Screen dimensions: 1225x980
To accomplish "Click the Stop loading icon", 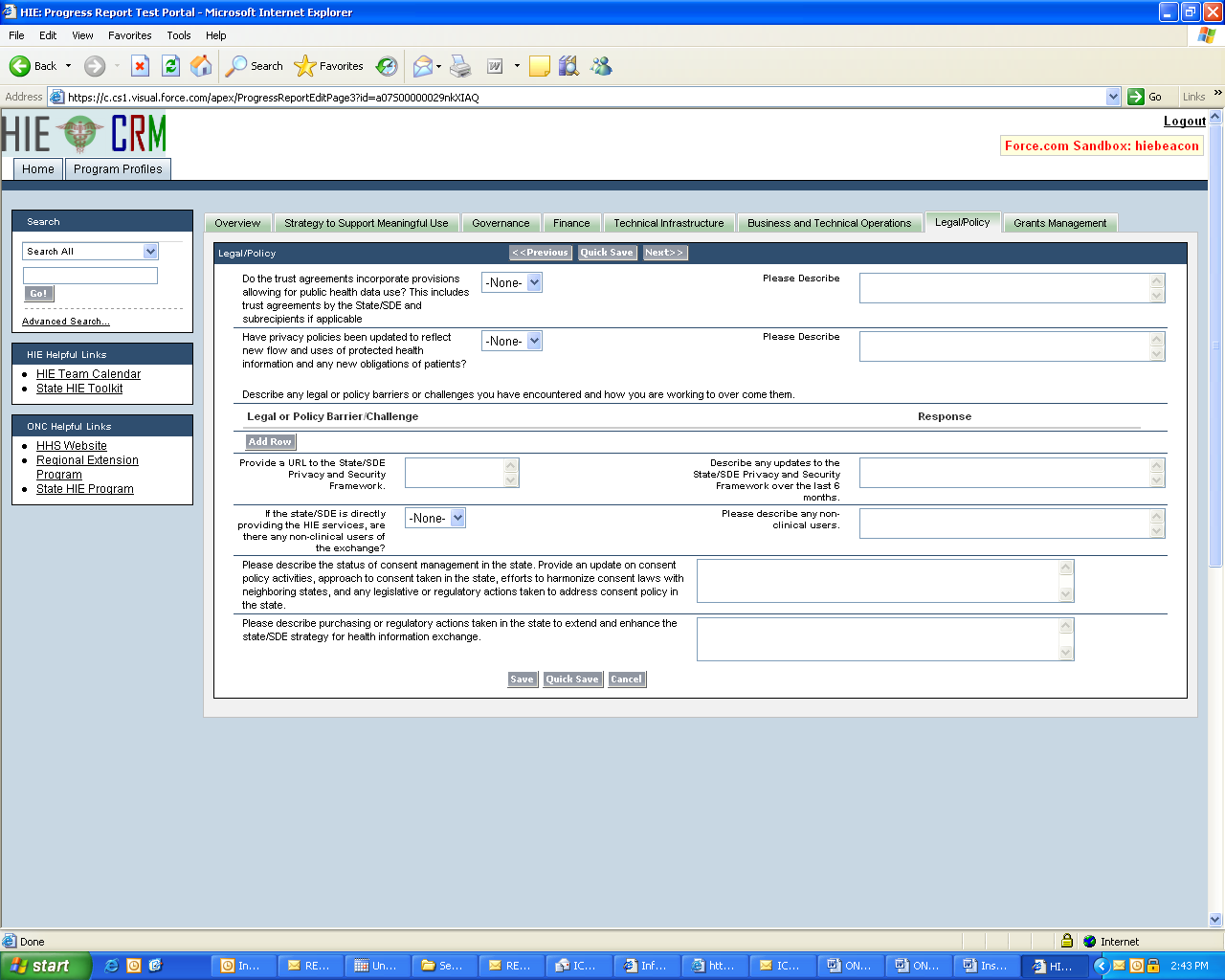I will click(140, 66).
